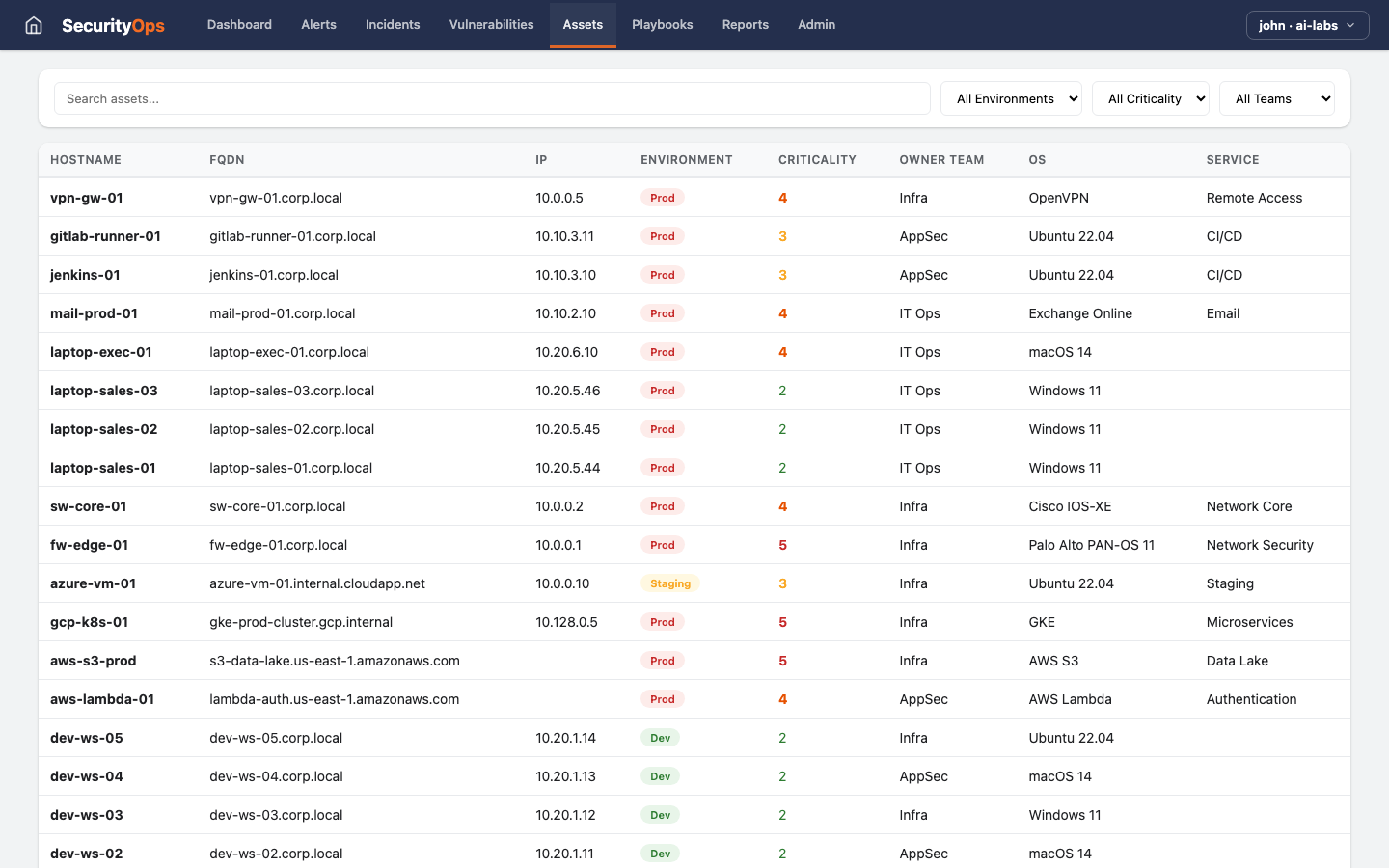The height and width of the screenshot is (868, 1389).
Task: Open the Reports section
Action: pyautogui.click(x=745, y=24)
